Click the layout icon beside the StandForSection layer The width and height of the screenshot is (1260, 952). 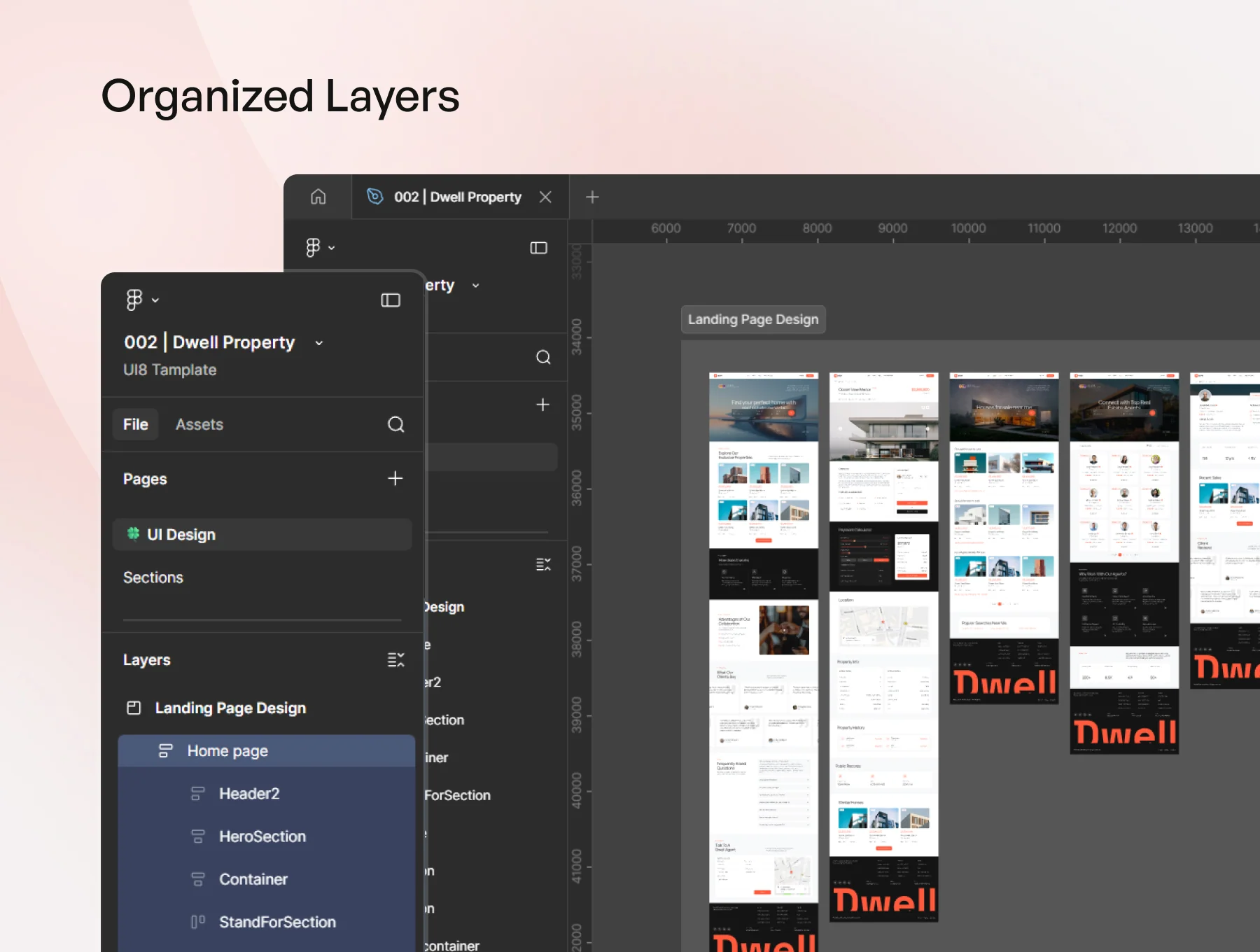pyautogui.click(x=198, y=922)
